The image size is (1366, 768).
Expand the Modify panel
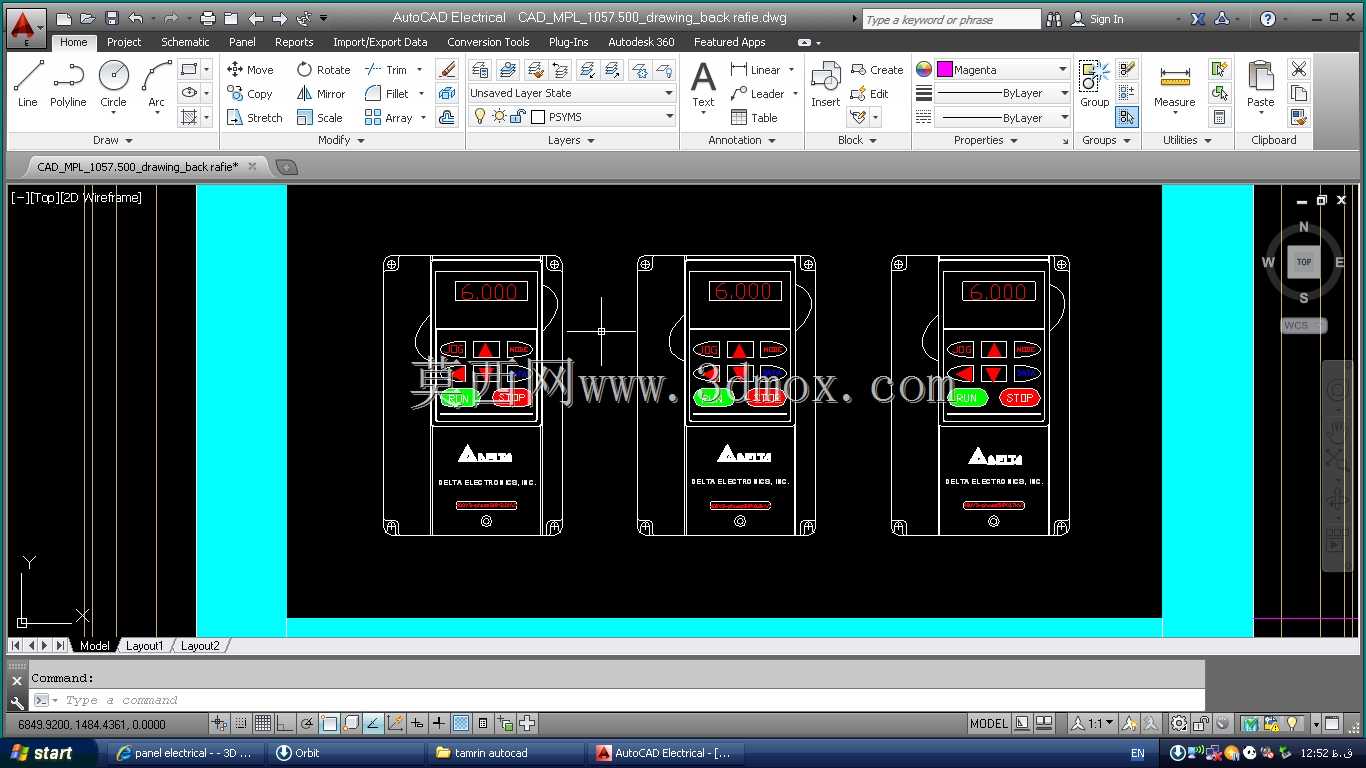point(341,140)
